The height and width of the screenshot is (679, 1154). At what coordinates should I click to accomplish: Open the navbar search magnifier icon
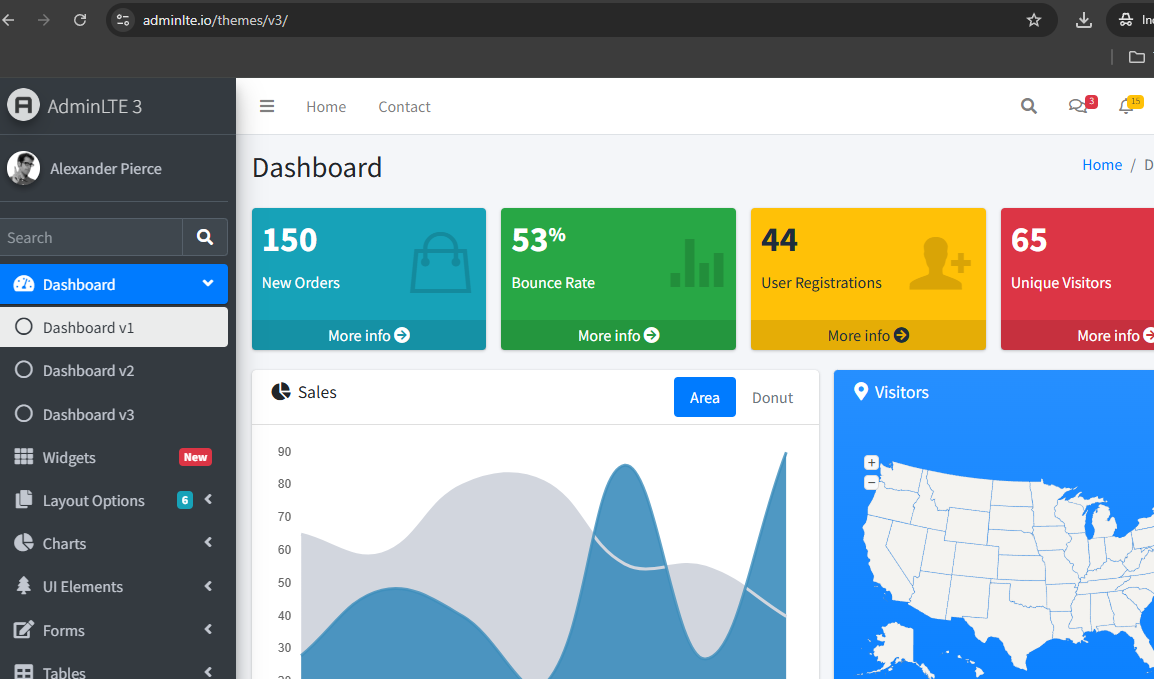[1028, 107]
